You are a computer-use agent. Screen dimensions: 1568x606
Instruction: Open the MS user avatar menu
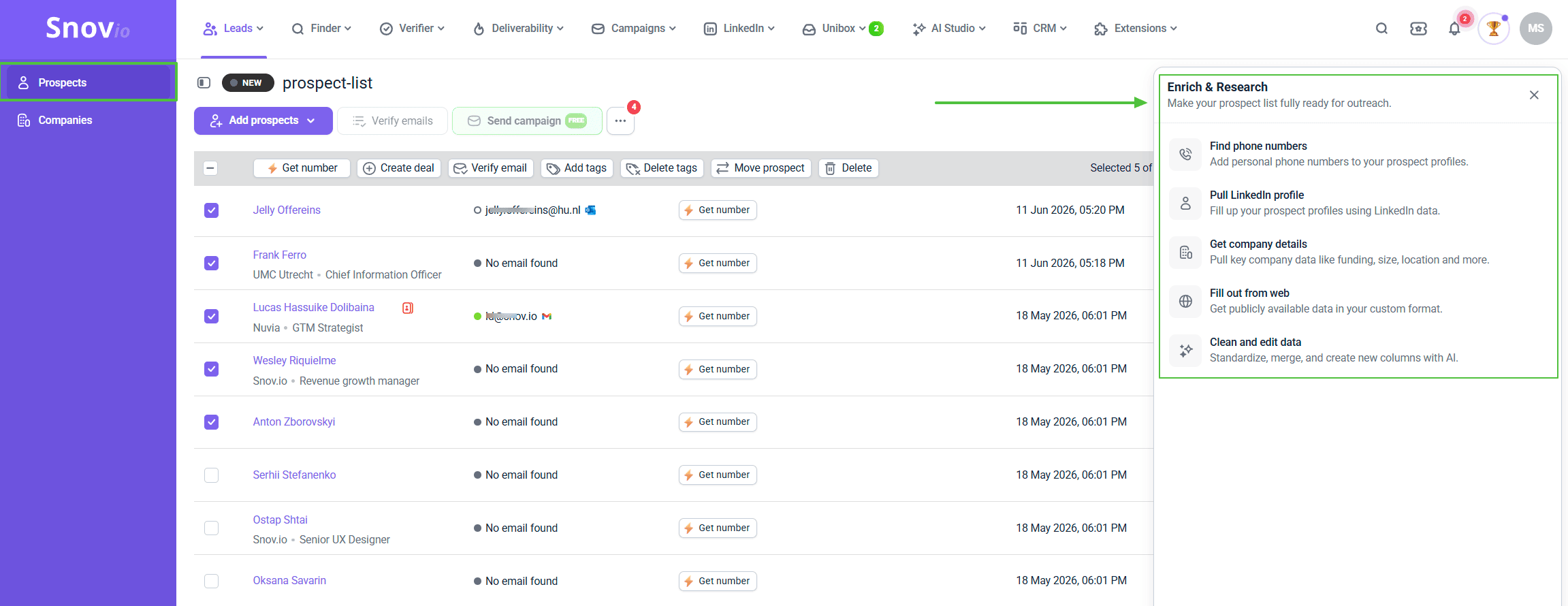(1536, 29)
